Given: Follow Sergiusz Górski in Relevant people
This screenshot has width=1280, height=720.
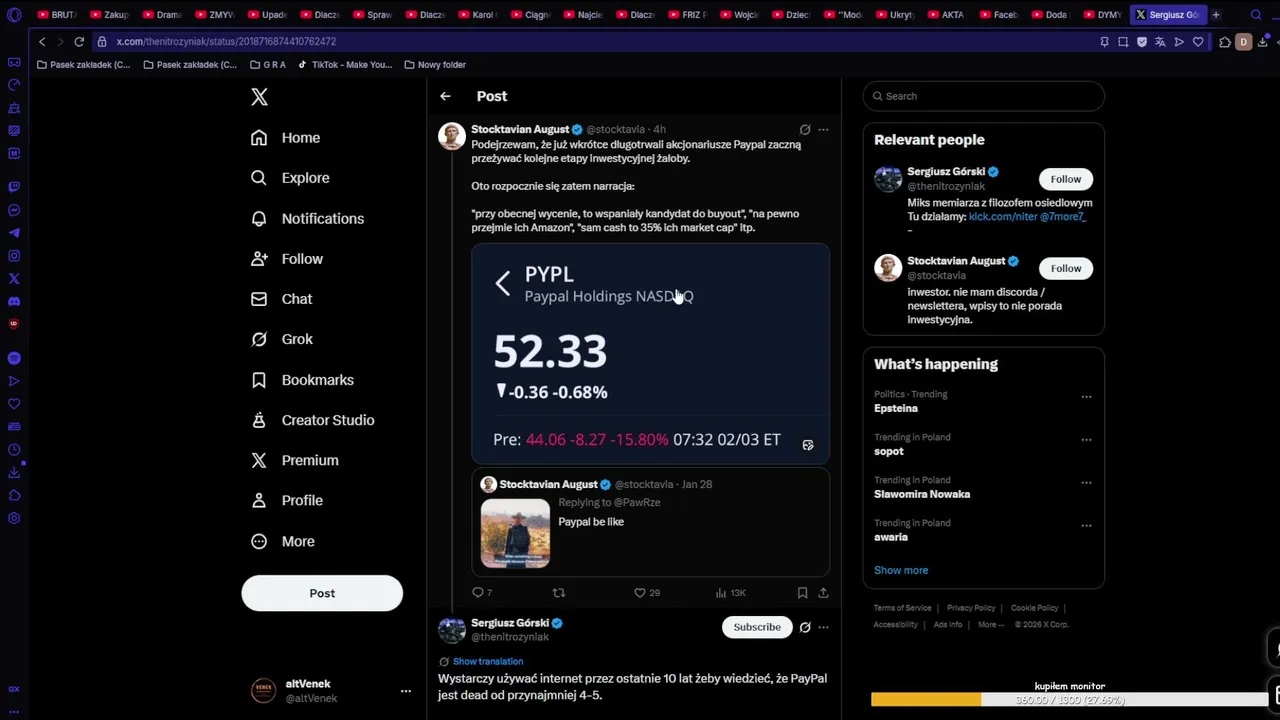Looking at the screenshot, I should pos(1066,179).
